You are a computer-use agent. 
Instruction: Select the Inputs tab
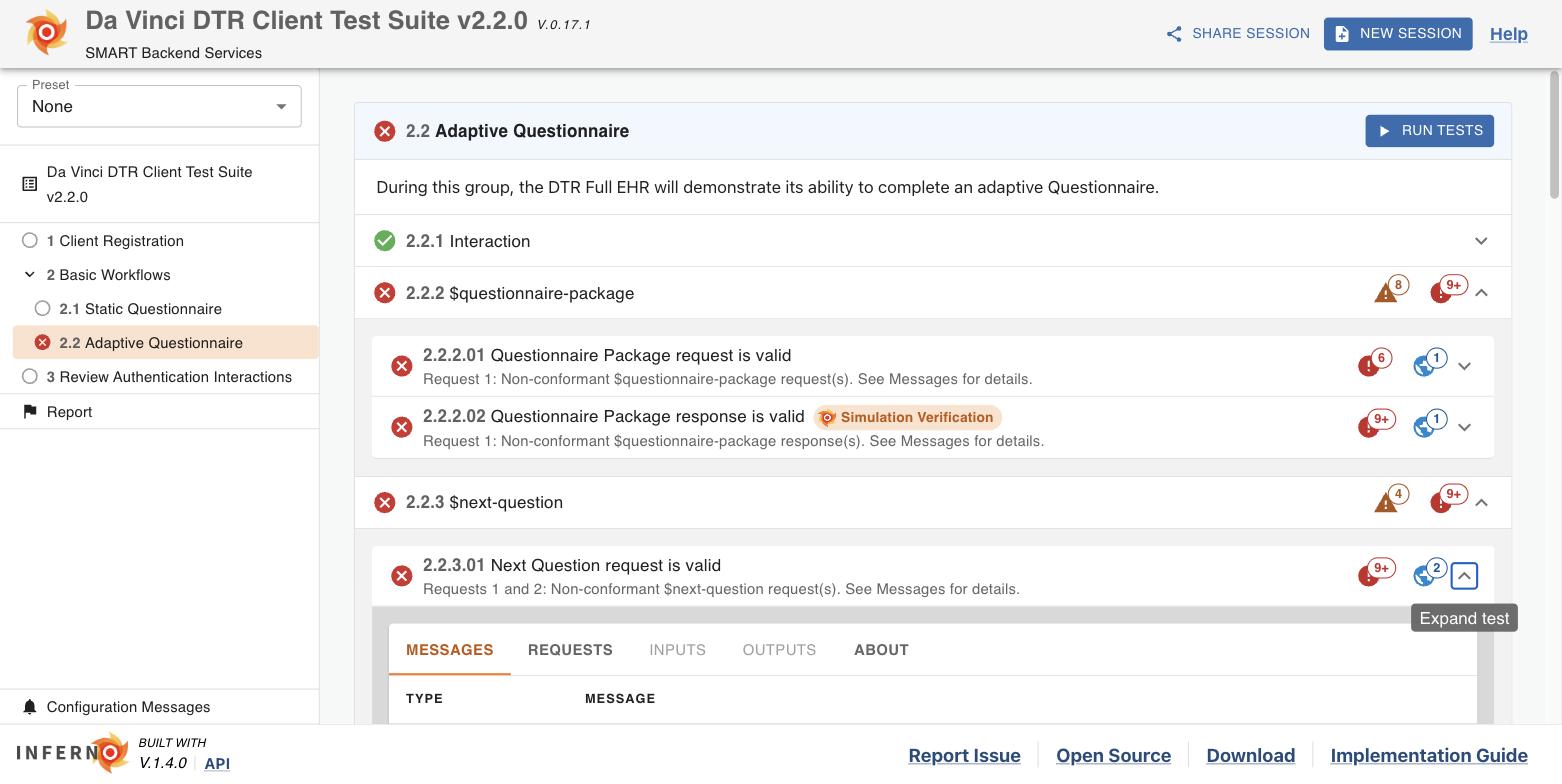(x=677, y=650)
